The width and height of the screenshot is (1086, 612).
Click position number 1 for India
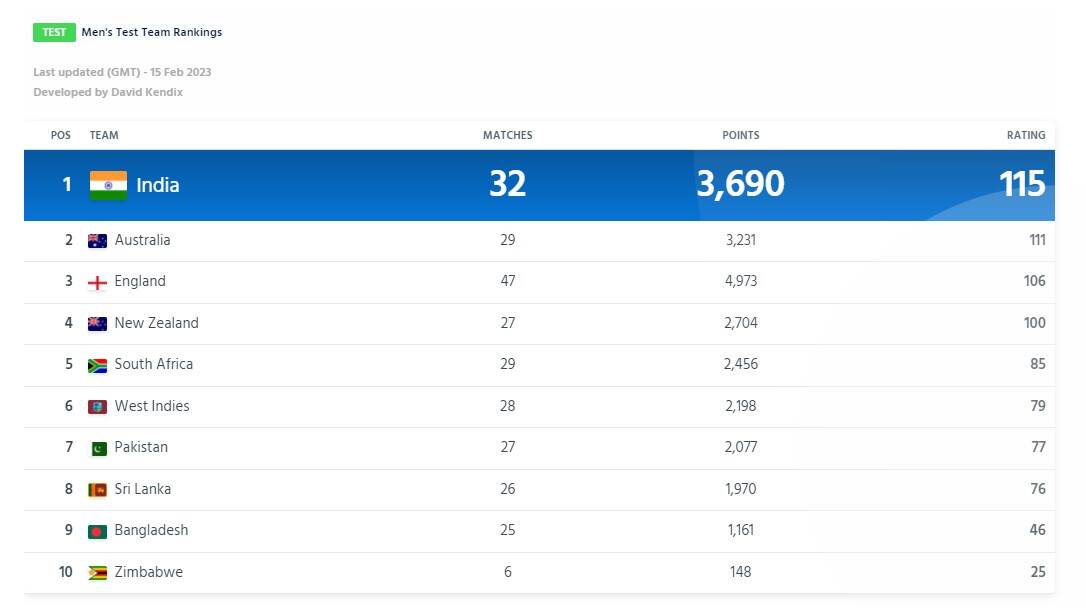(x=67, y=185)
